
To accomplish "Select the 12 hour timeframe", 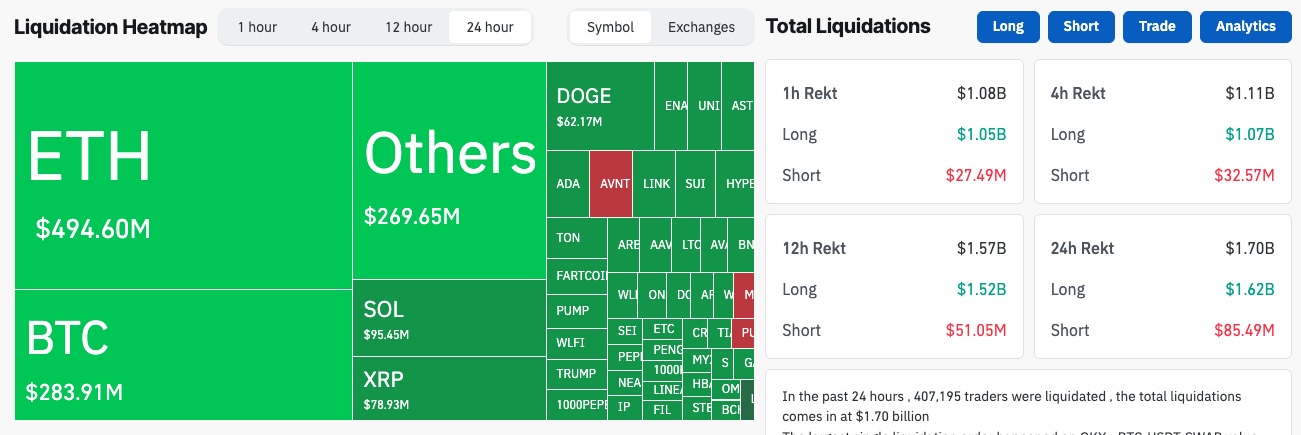I will 408,27.
